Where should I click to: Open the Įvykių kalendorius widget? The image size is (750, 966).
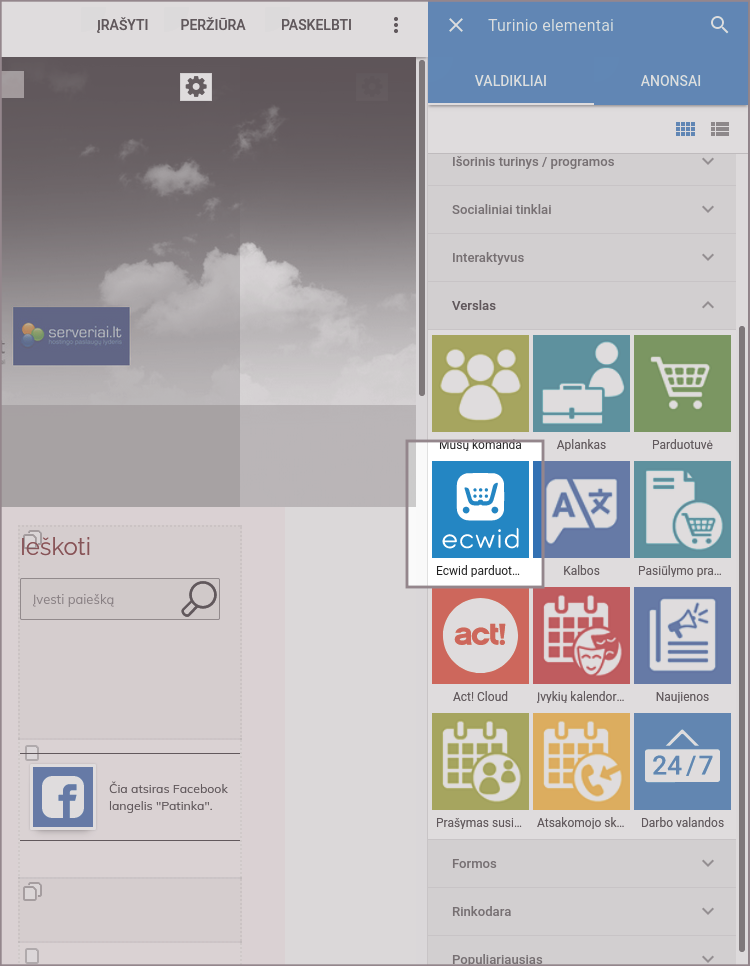point(581,645)
